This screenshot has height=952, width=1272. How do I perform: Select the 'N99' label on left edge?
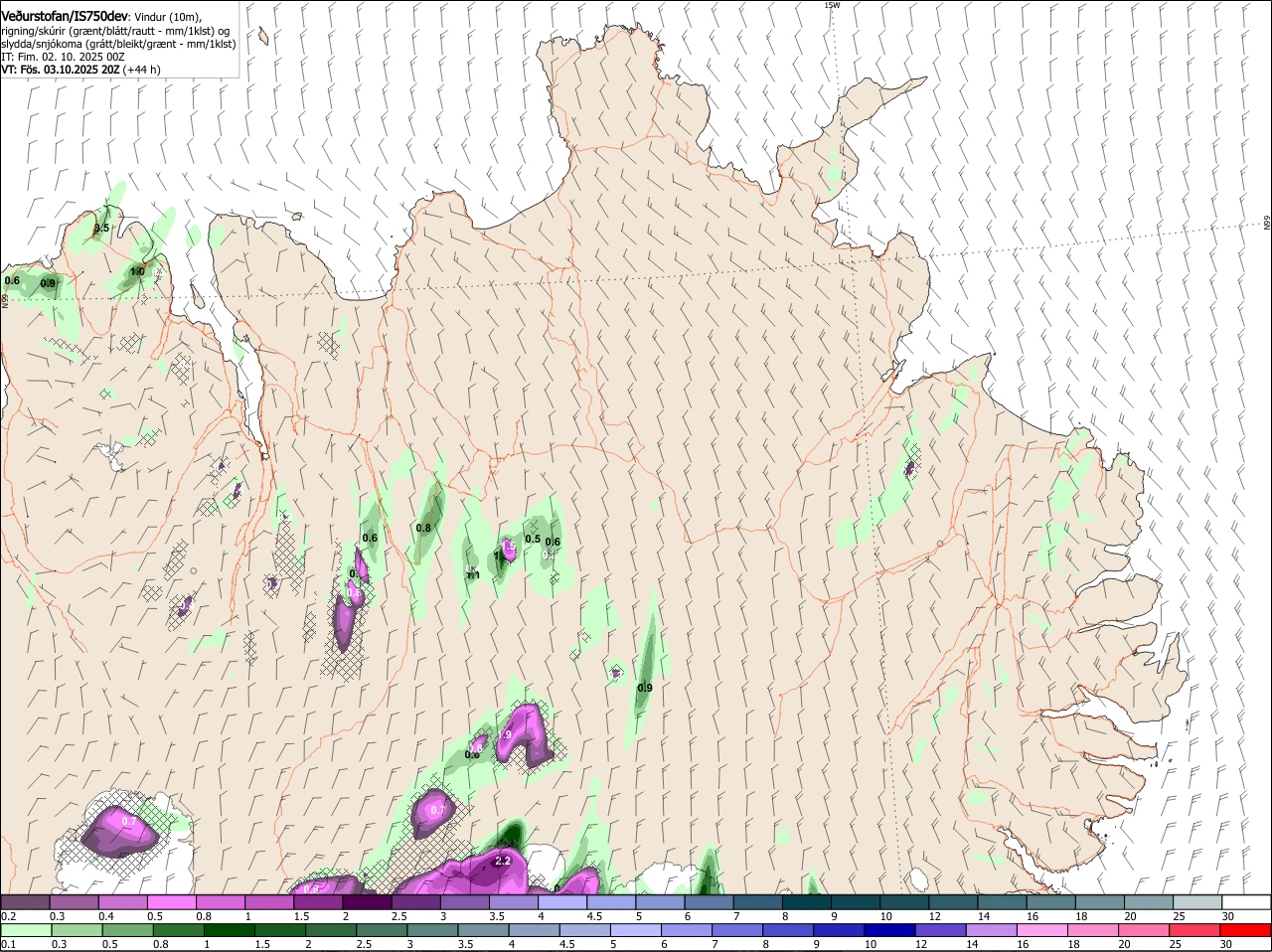pyautogui.click(x=5, y=299)
